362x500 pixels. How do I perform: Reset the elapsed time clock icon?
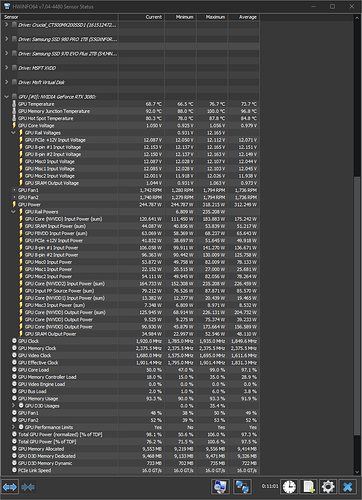tap(289, 487)
